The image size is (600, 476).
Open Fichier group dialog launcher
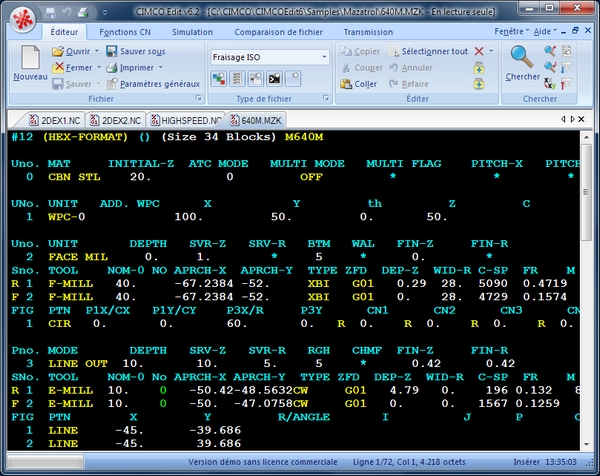[199, 98]
